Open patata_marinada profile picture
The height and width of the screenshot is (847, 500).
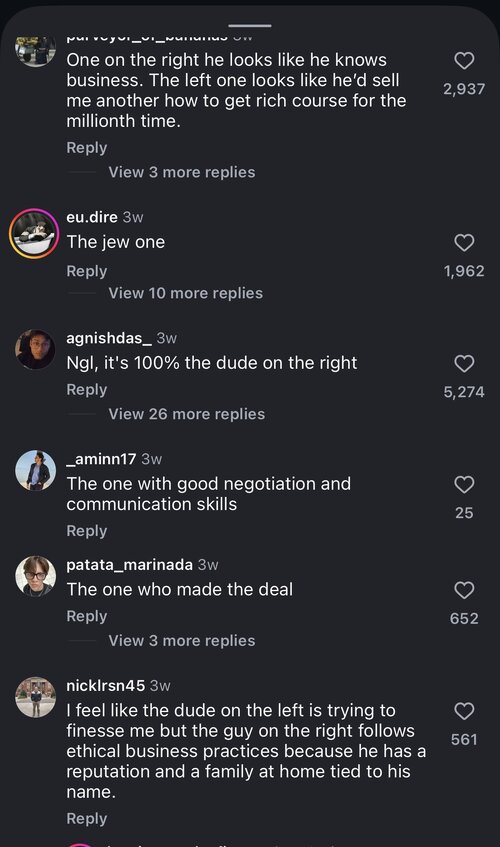[35, 576]
